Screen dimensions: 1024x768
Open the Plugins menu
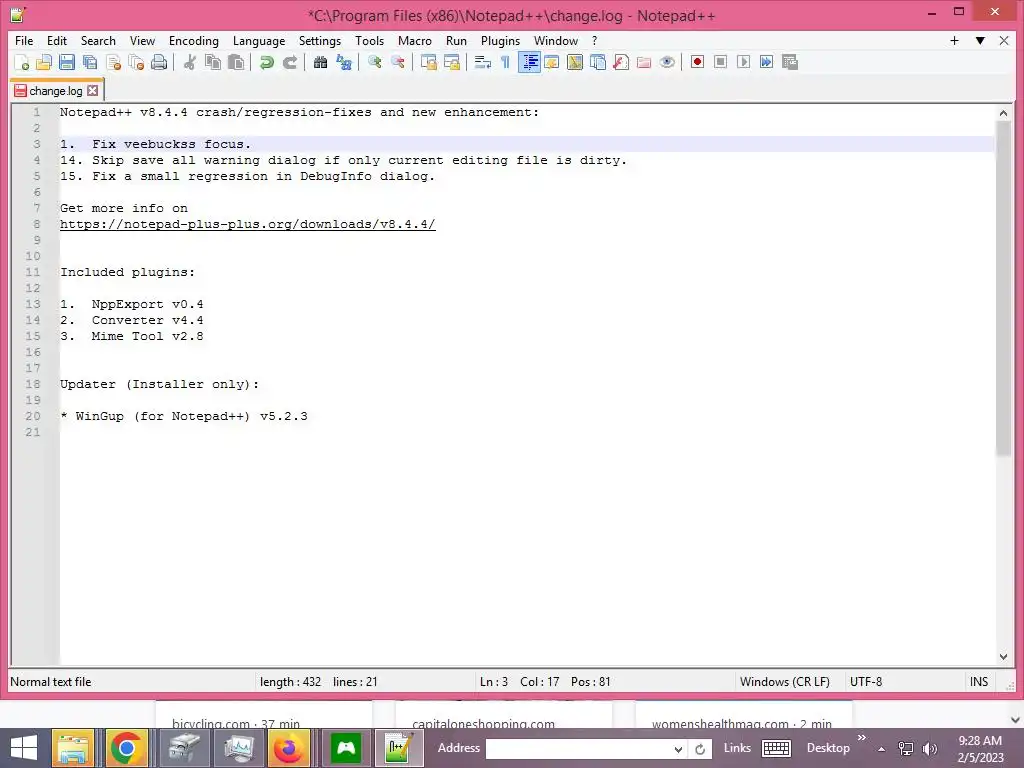[x=500, y=40]
